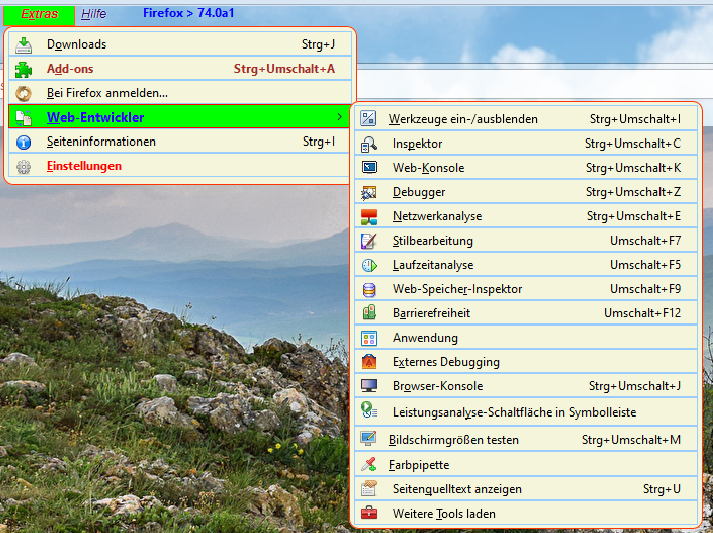Click the green puzzle Add-ons icon
Viewport: 713px width, 533px height.
point(24,69)
